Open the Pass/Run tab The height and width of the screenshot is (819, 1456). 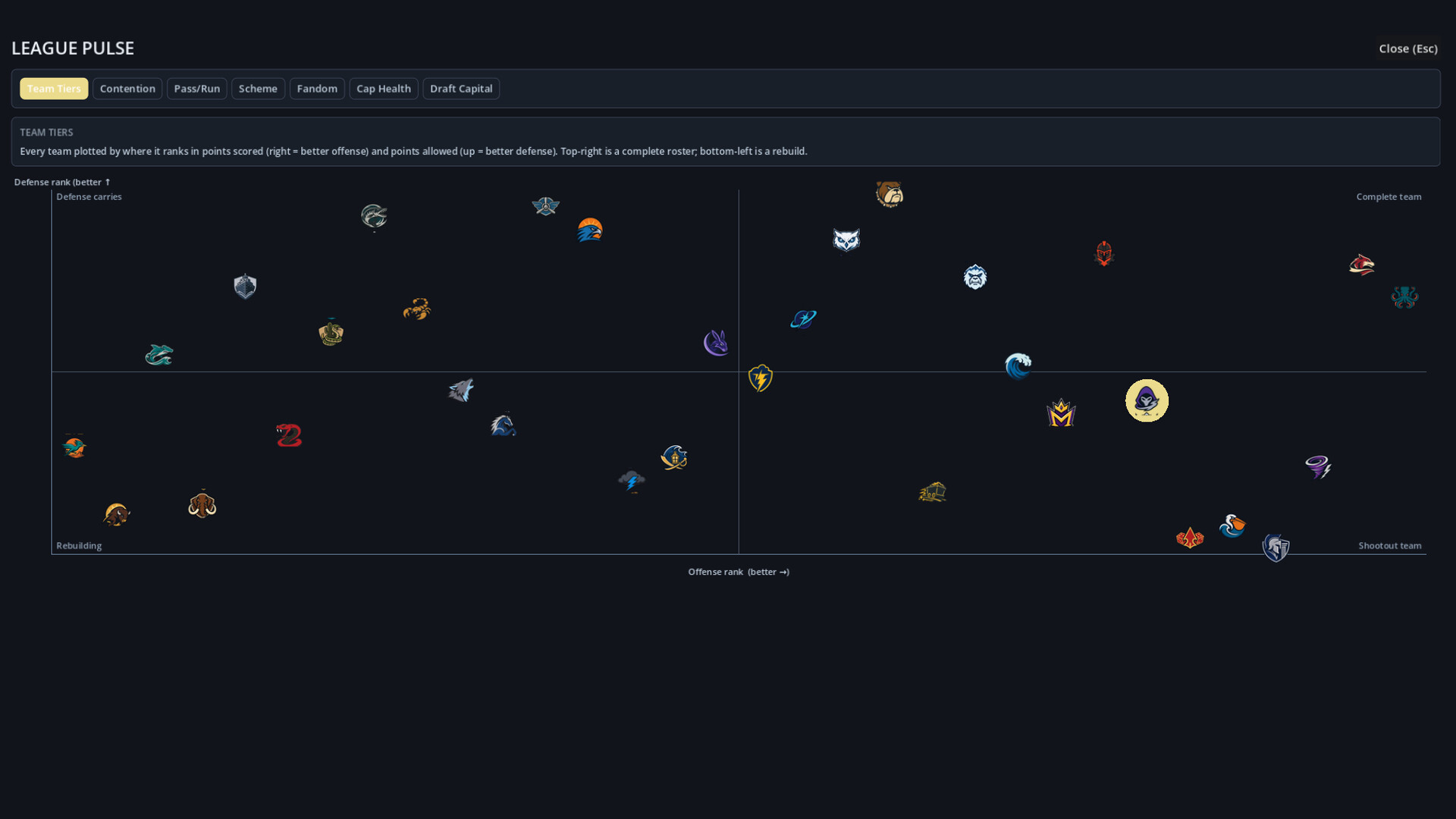[x=197, y=89]
